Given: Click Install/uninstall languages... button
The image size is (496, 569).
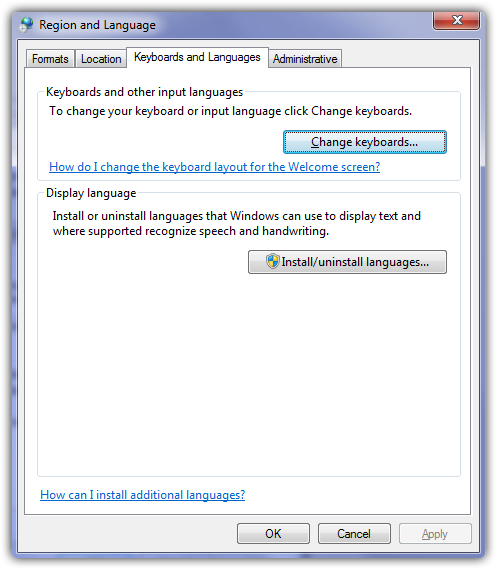Looking at the screenshot, I should (x=347, y=262).
